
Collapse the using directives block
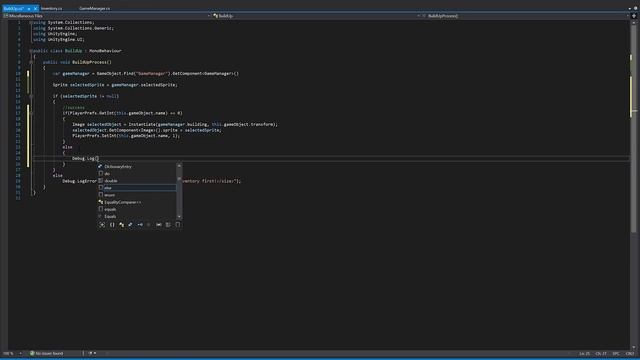(31, 22)
